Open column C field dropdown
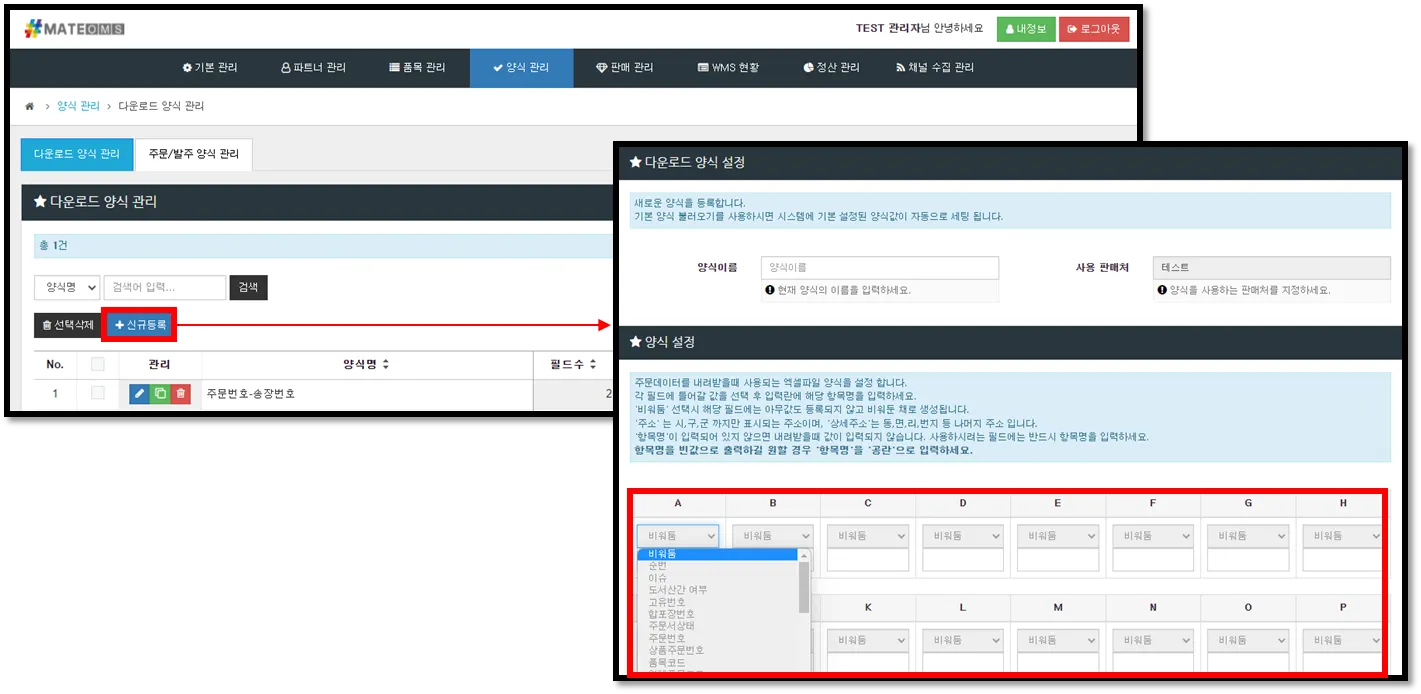 coord(867,536)
